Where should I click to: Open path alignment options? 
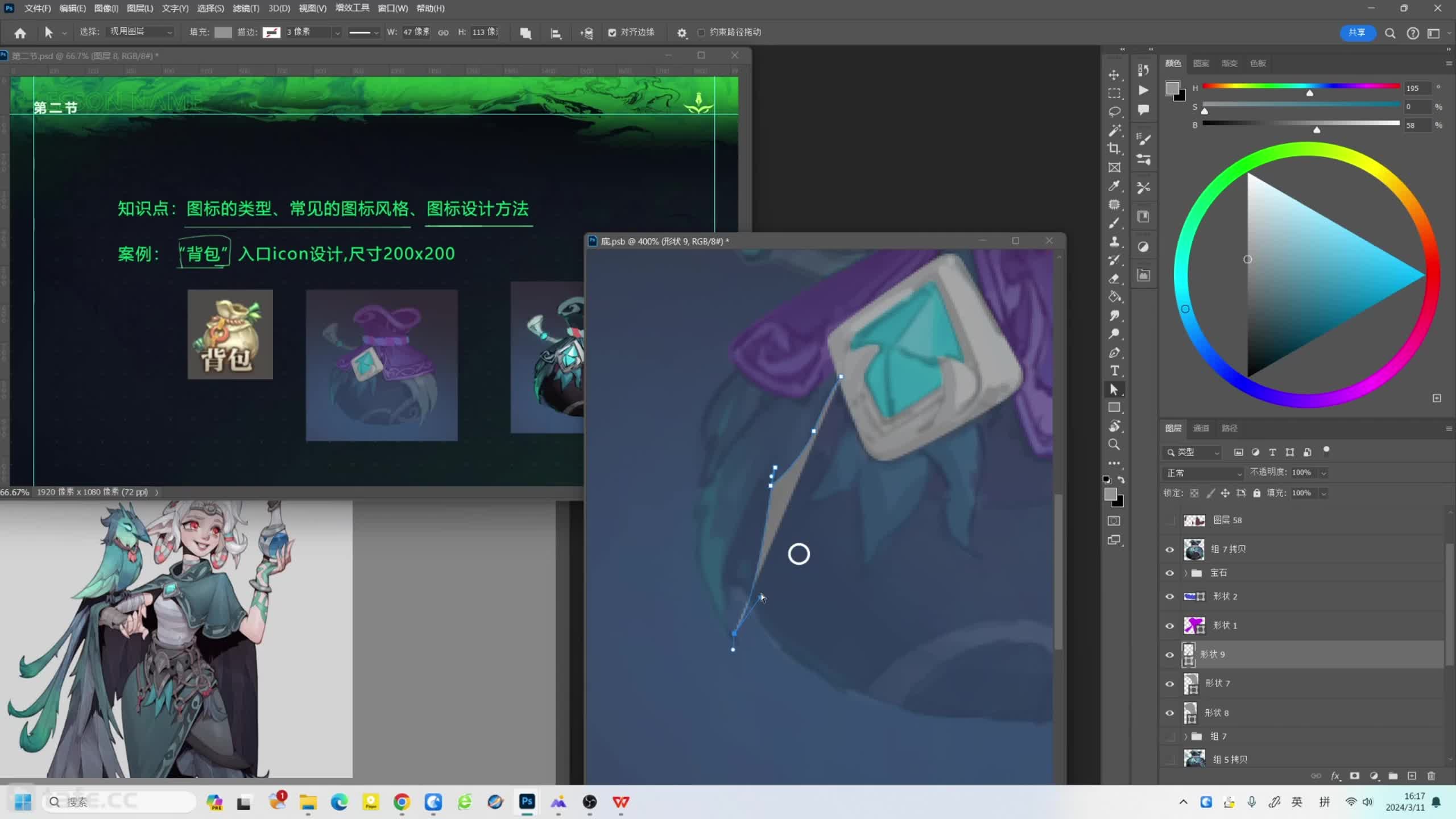[556, 33]
